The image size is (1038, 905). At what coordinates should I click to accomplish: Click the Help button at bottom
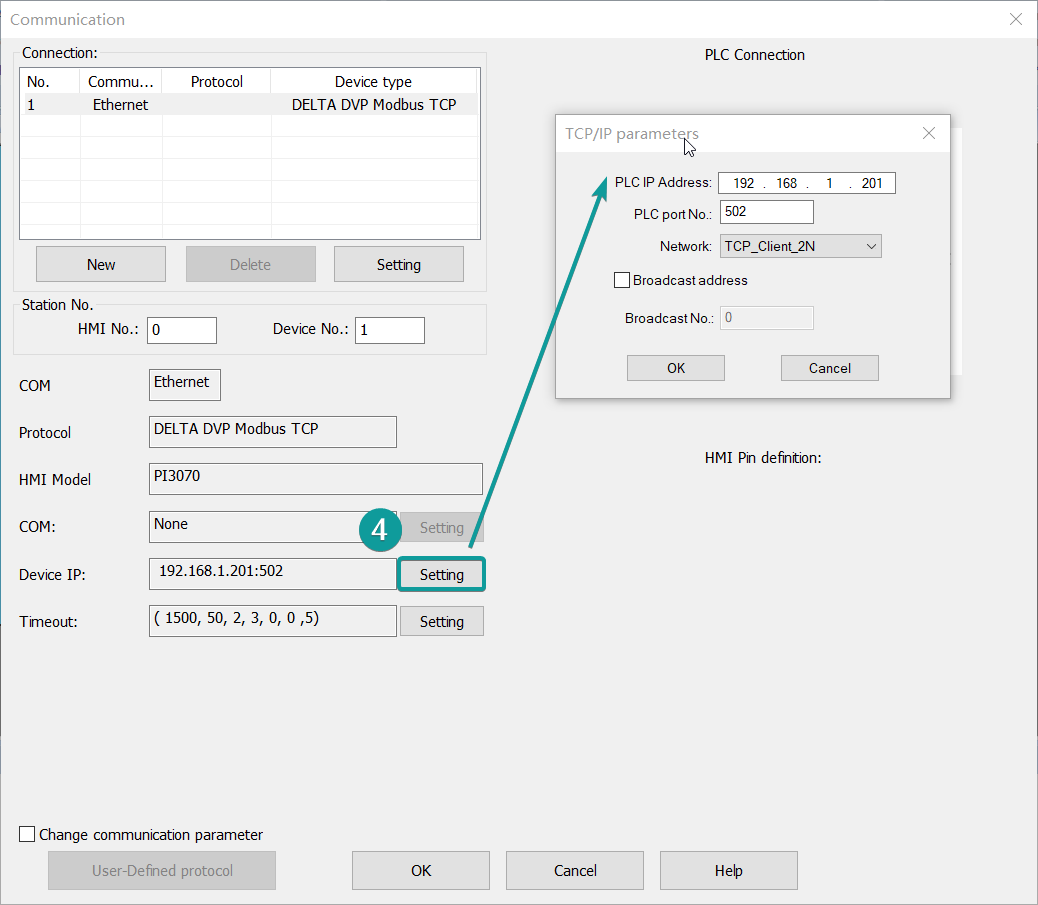[728, 870]
